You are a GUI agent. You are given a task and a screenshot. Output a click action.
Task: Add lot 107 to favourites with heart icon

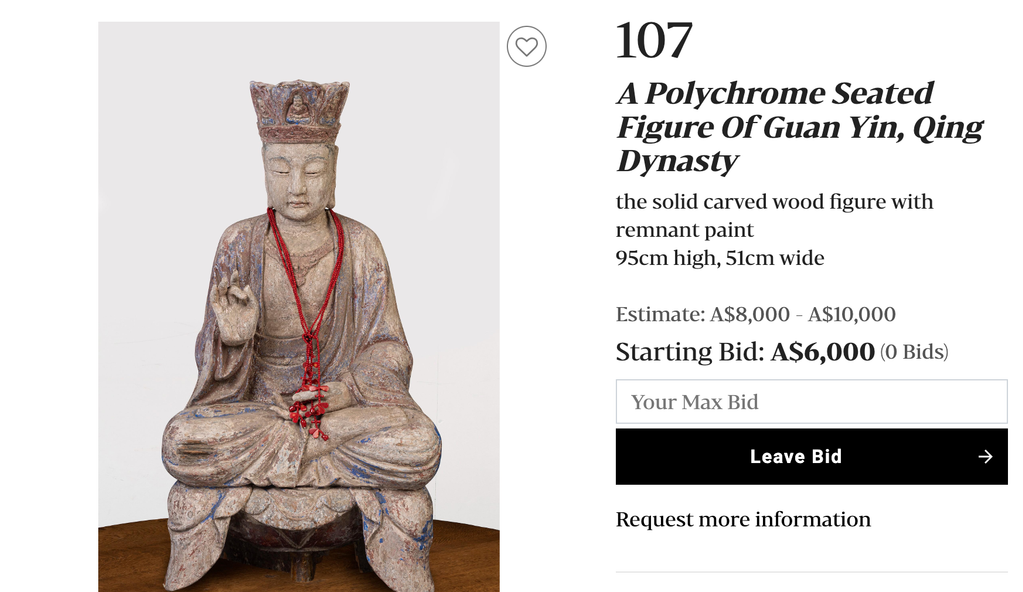pyautogui.click(x=527, y=46)
